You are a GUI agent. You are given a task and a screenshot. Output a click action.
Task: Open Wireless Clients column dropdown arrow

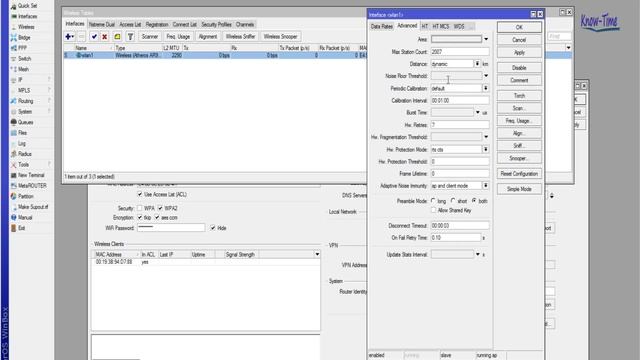coord(317,254)
